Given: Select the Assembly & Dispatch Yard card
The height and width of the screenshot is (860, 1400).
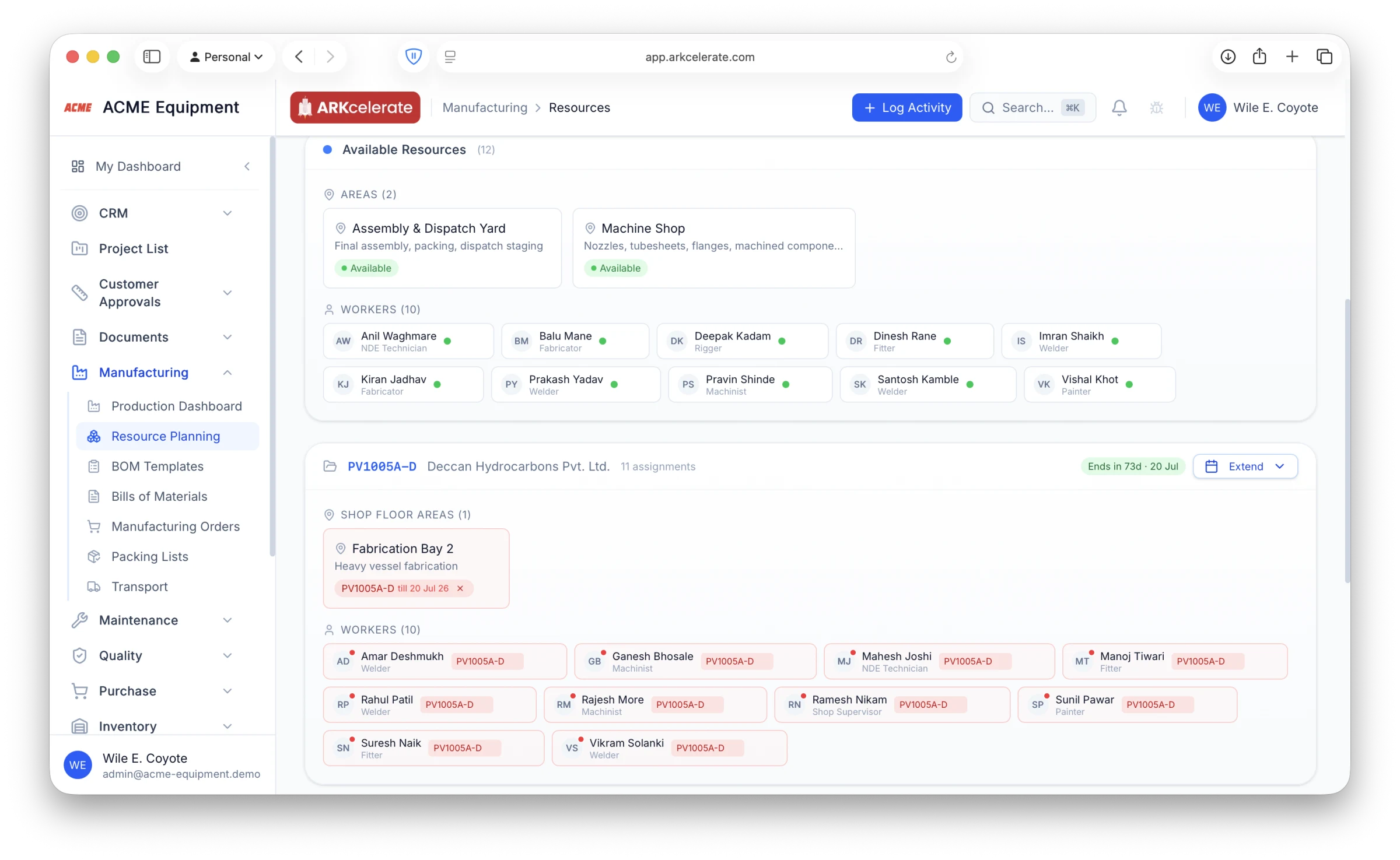Looking at the screenshot, I should [442, 248].
